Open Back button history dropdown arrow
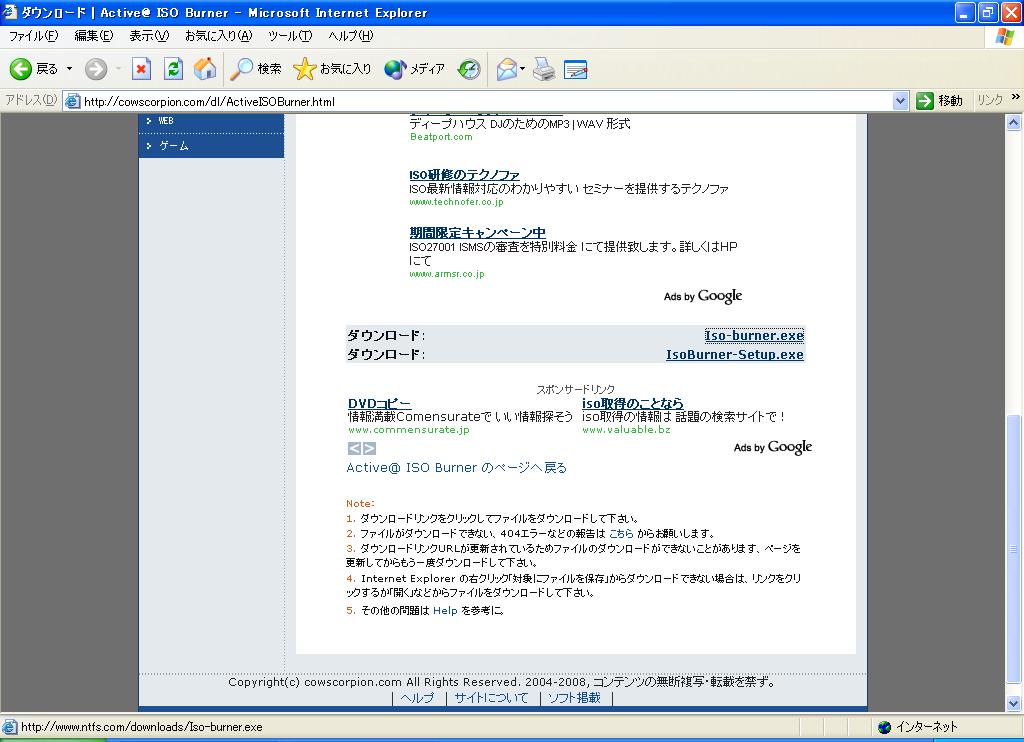The image size is (1024, 742). [x=69, y=69]
